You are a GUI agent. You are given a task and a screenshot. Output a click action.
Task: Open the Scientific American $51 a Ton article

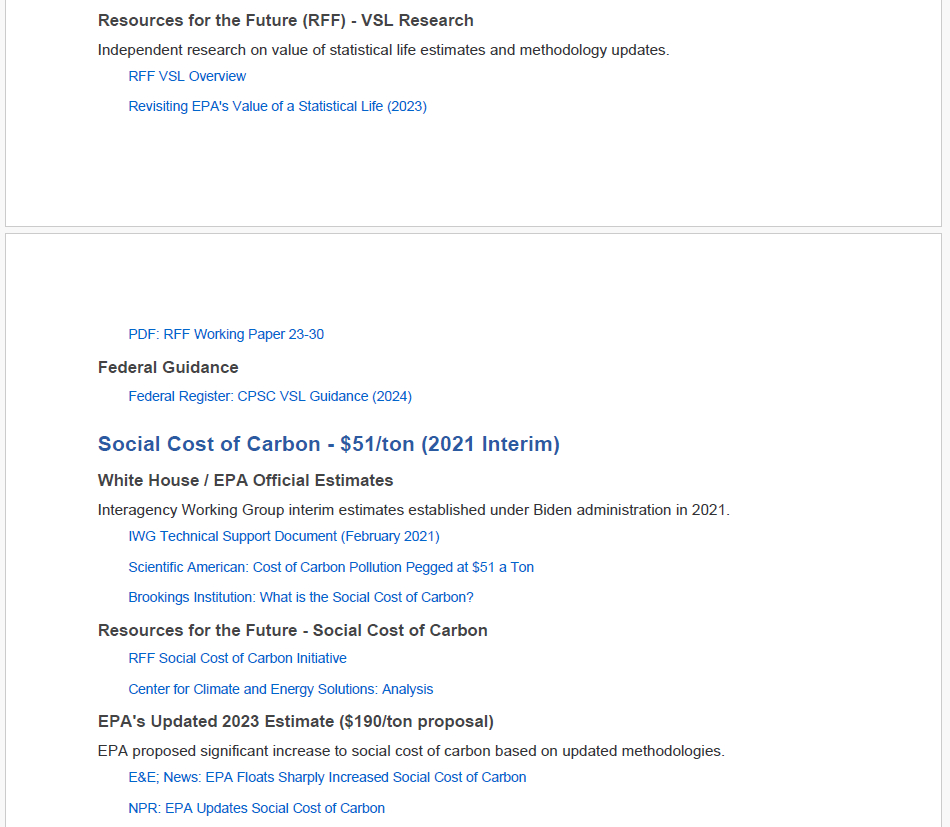coord(331,567)
